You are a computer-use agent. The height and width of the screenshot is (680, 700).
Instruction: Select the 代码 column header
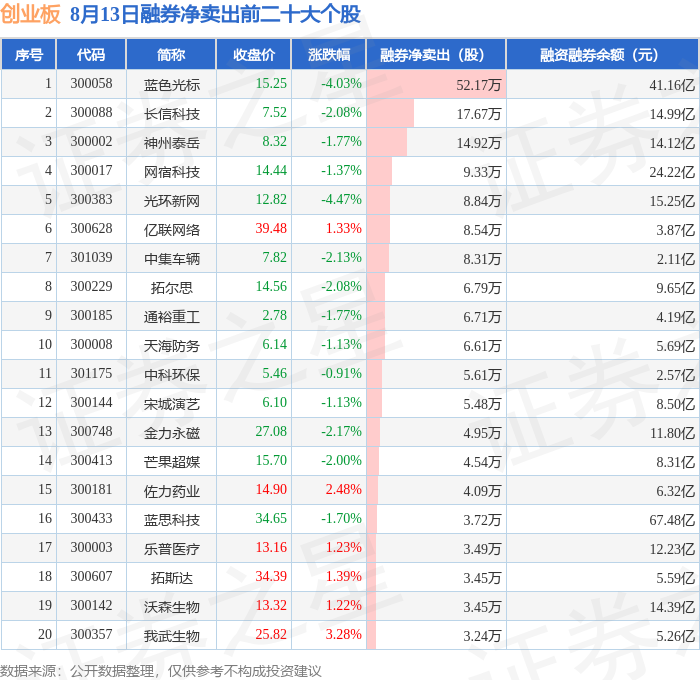click(91, 54)
